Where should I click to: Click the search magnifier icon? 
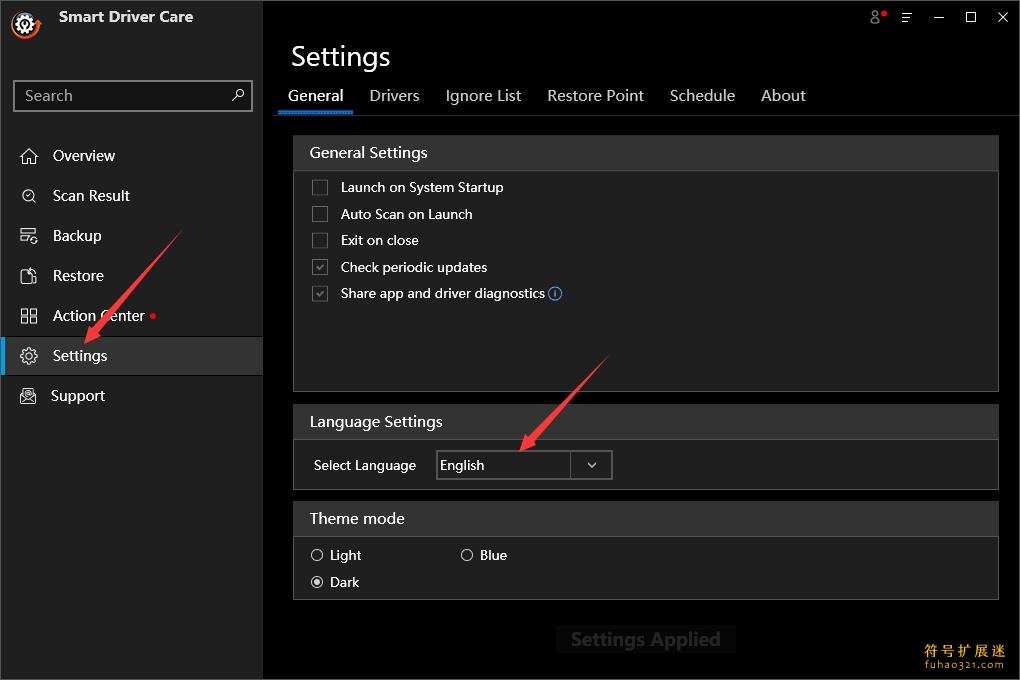(x=238, y=95)
